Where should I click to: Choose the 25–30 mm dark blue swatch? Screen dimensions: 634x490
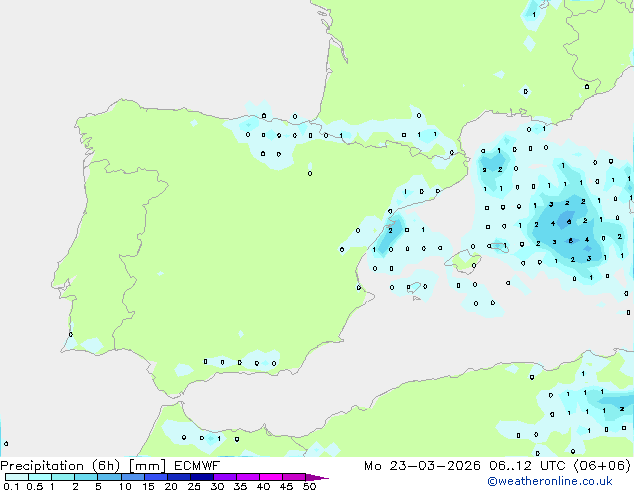coord(202,477)
